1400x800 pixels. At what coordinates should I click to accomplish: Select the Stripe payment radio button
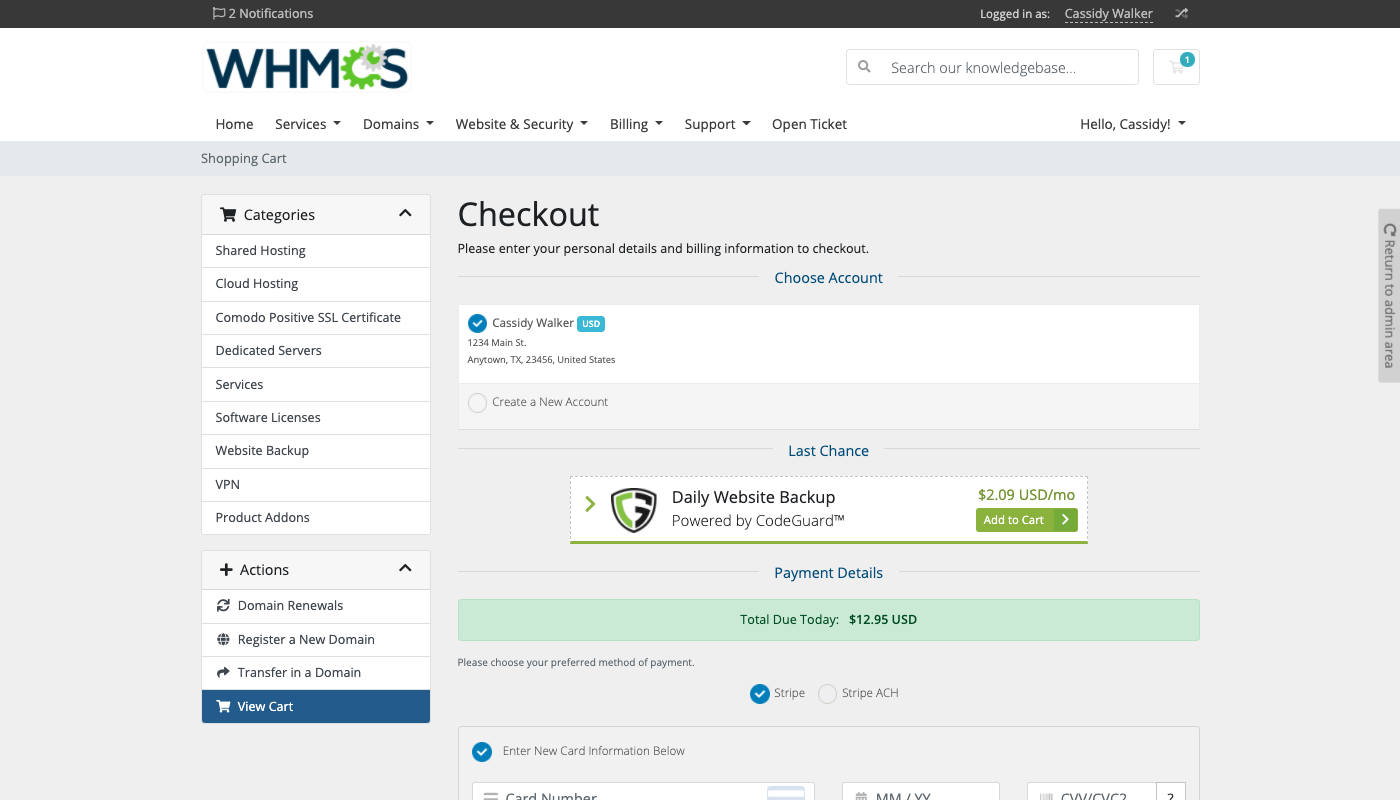[760, 694]
